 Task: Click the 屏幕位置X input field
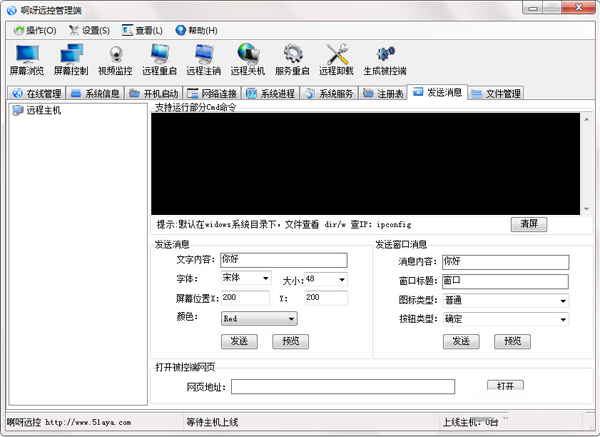tap(245, 298)
